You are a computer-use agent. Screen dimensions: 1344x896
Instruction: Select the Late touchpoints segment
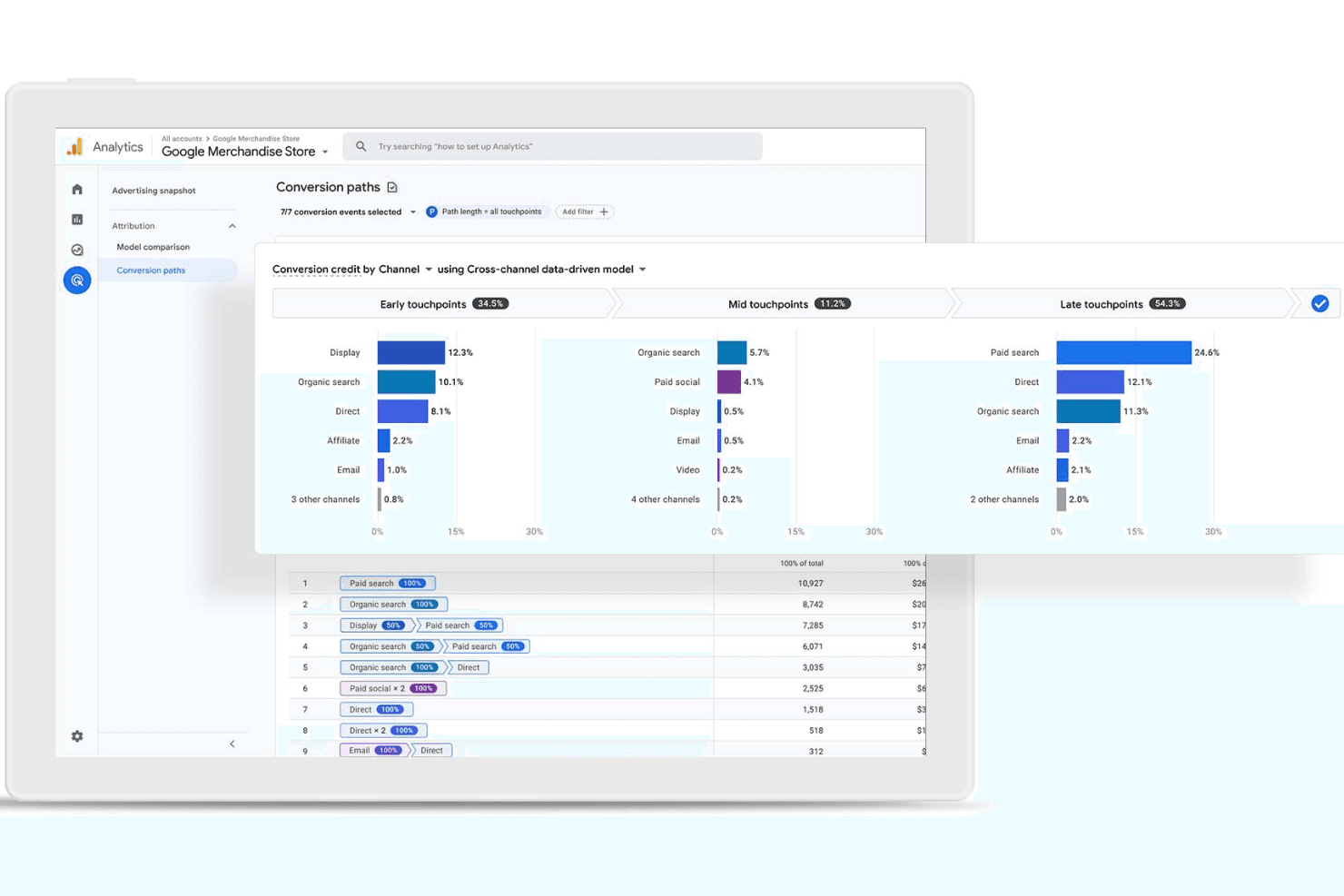click(1121, 304)
